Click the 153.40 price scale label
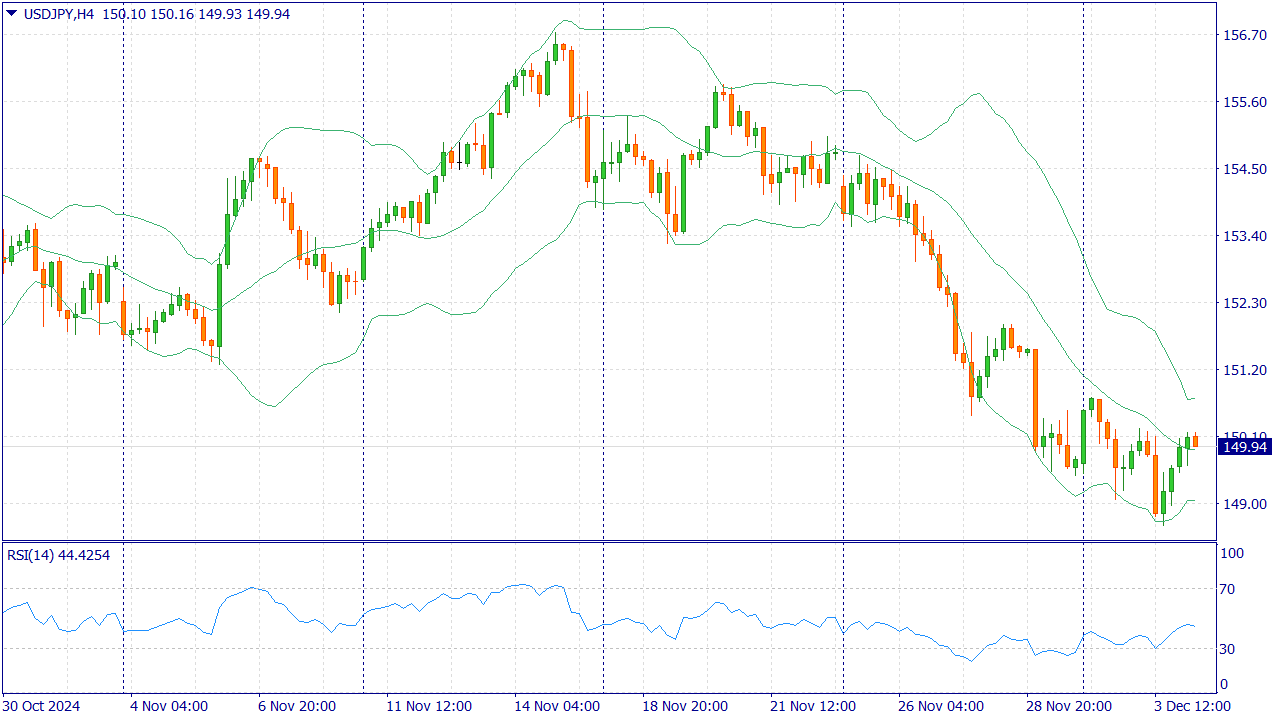 point(1243,236)
